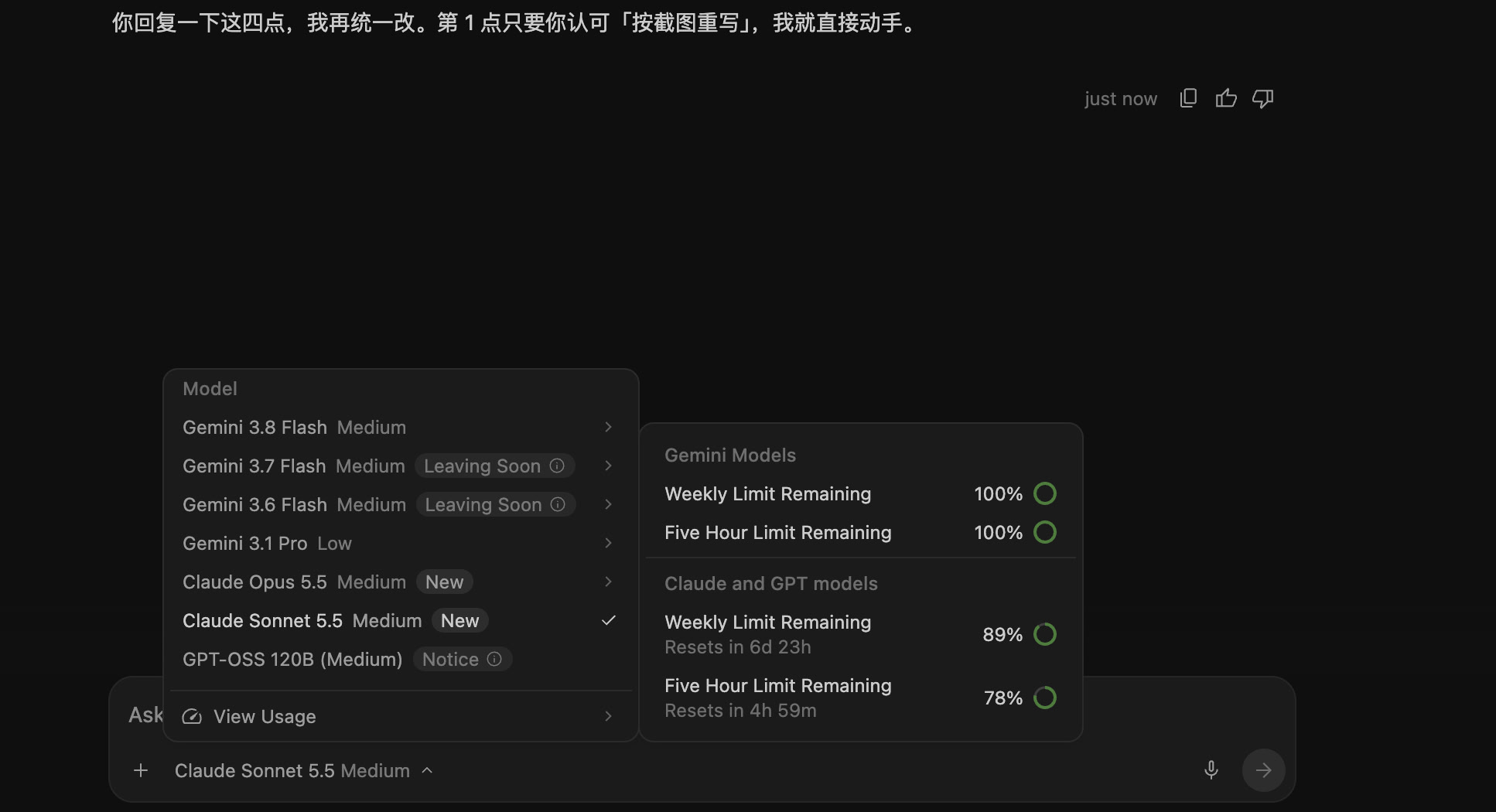Select Gemini 3.1 Pro Low model
The height and width of the screenshot is (812, 1496).
click(x=401, y=543)
